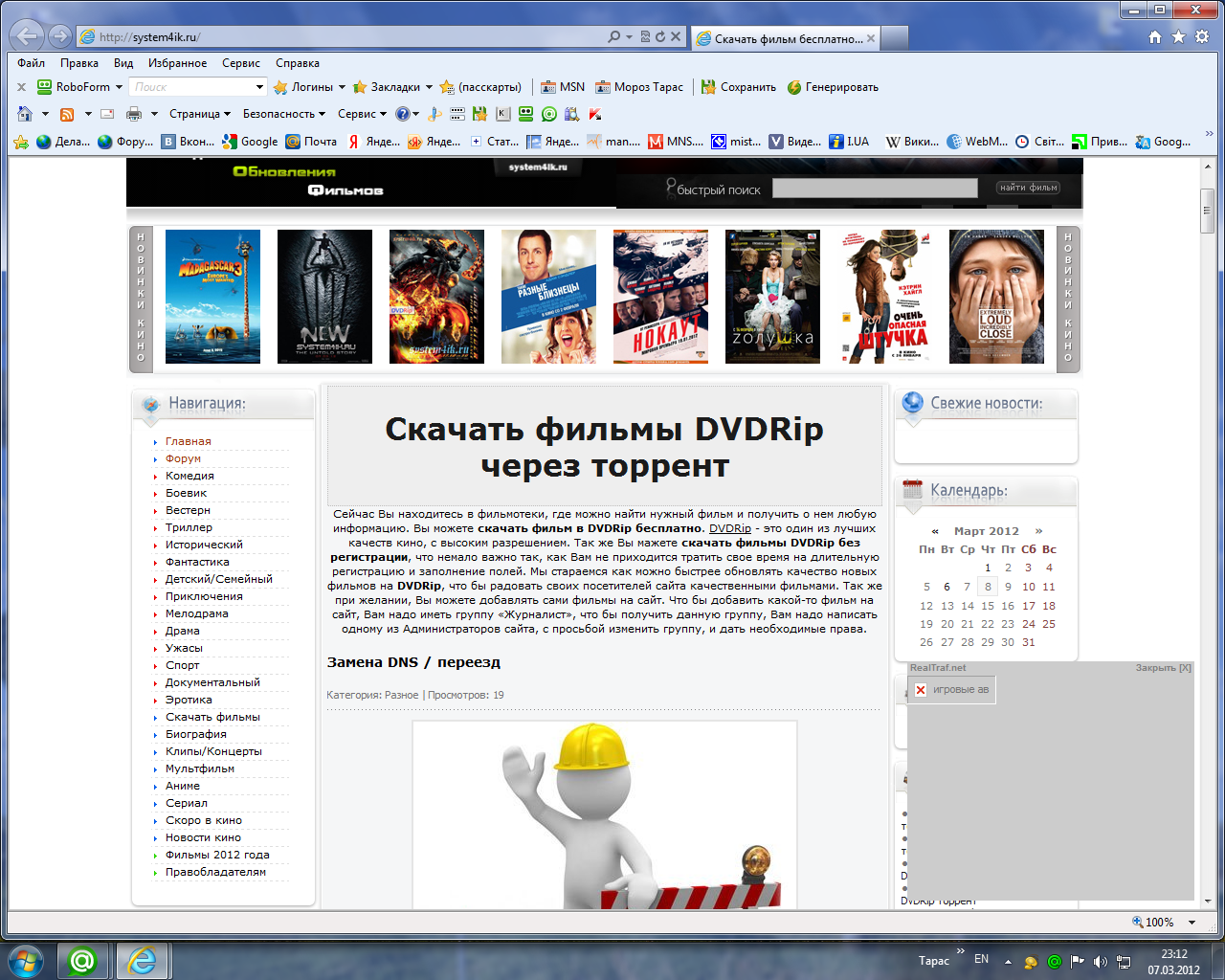Screen dimensions: 1225x980
Task: Open the Файл menu
Action: [x=32, y=63]
